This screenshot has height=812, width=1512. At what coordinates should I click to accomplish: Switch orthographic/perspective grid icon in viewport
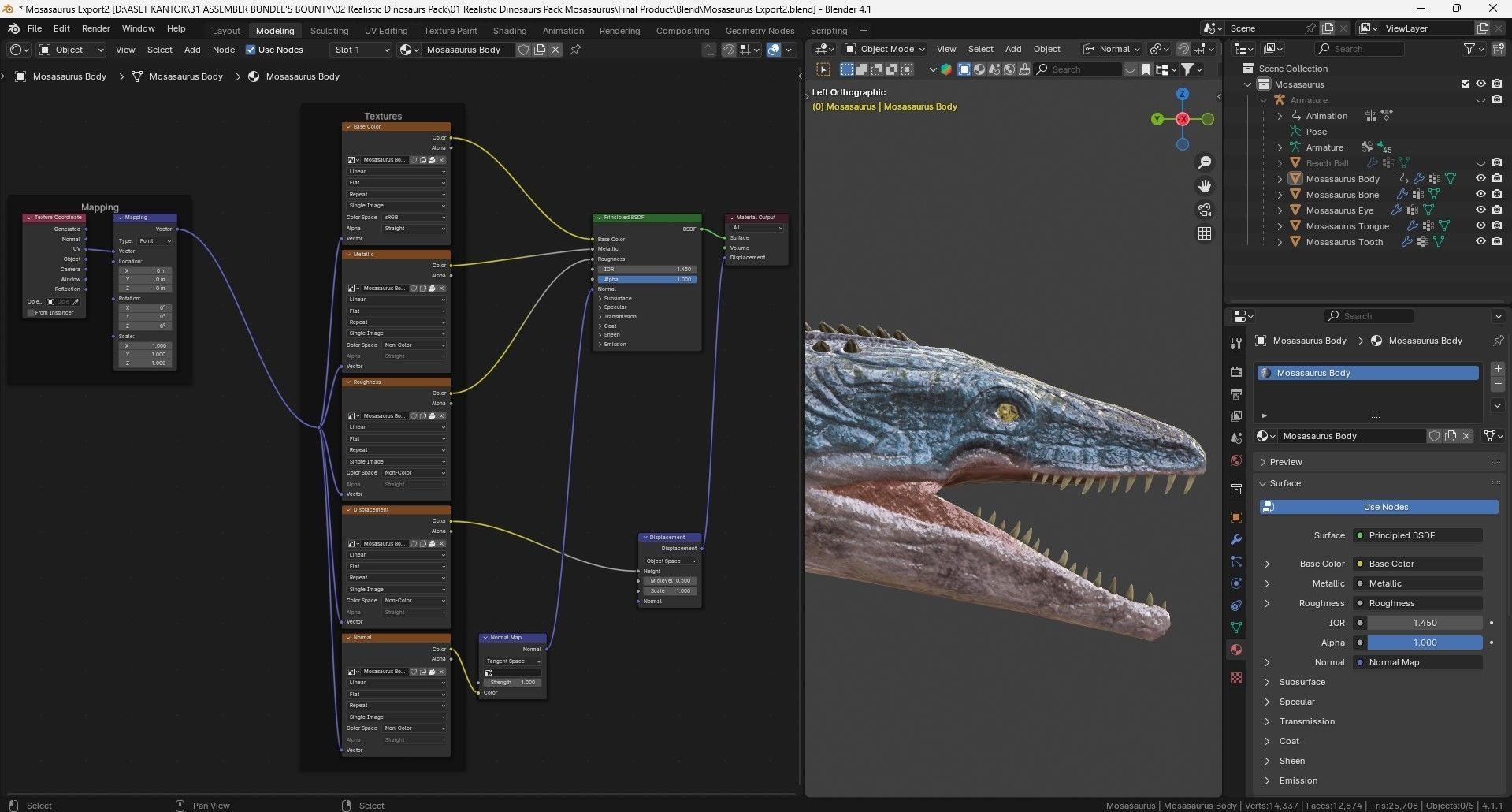pos(1205,233)
